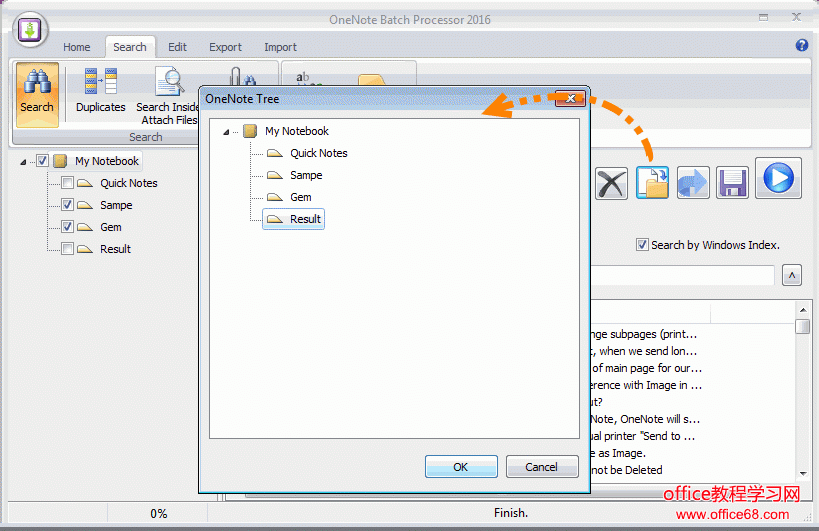
Task: Close the OneNote Tree dialog
Action: coord(570,98)
